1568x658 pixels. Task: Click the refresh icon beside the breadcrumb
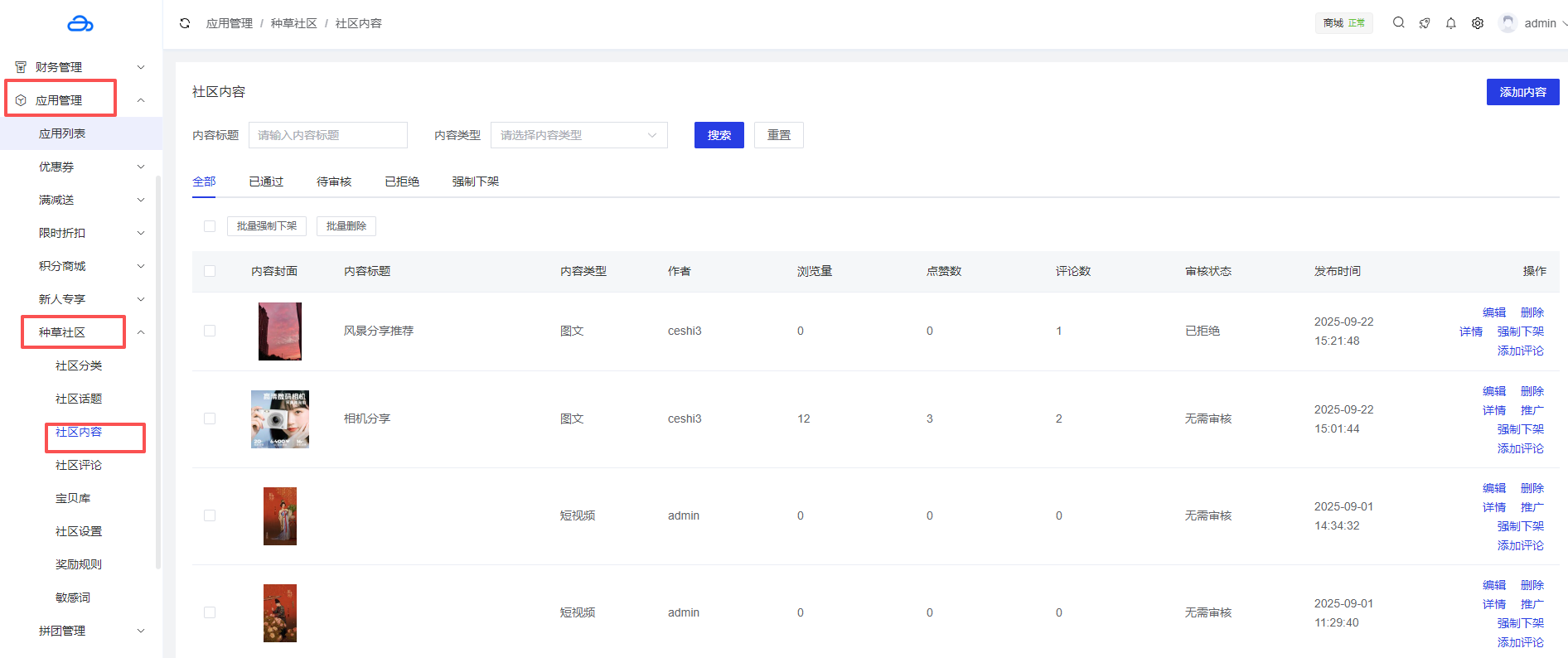[x=185, y=23]
